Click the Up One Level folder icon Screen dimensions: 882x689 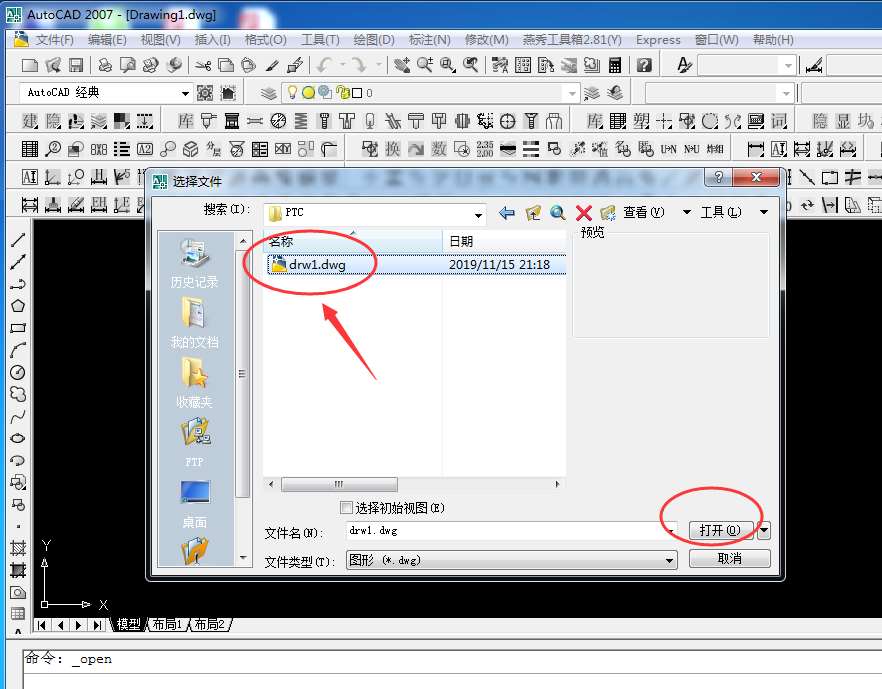[x=533, y=213]
